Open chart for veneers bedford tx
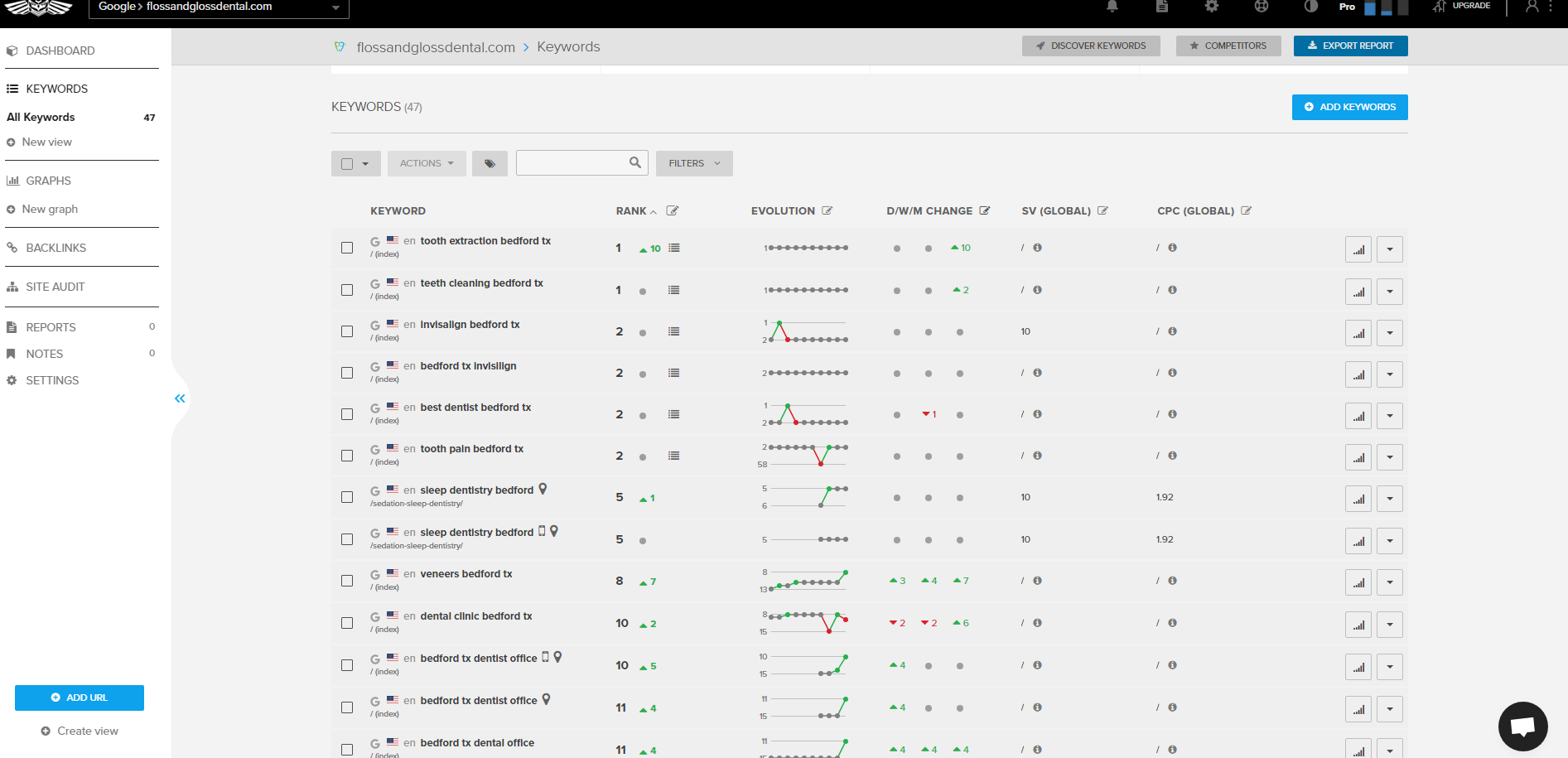 pos(1358,582)
